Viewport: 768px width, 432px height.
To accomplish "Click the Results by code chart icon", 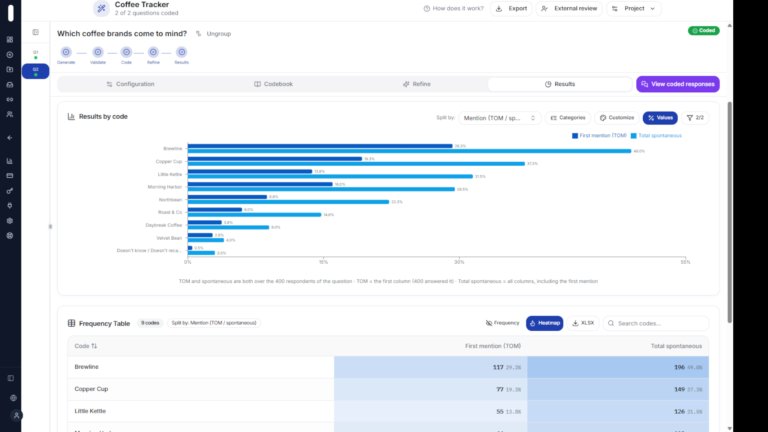I will tap(72, 117).
